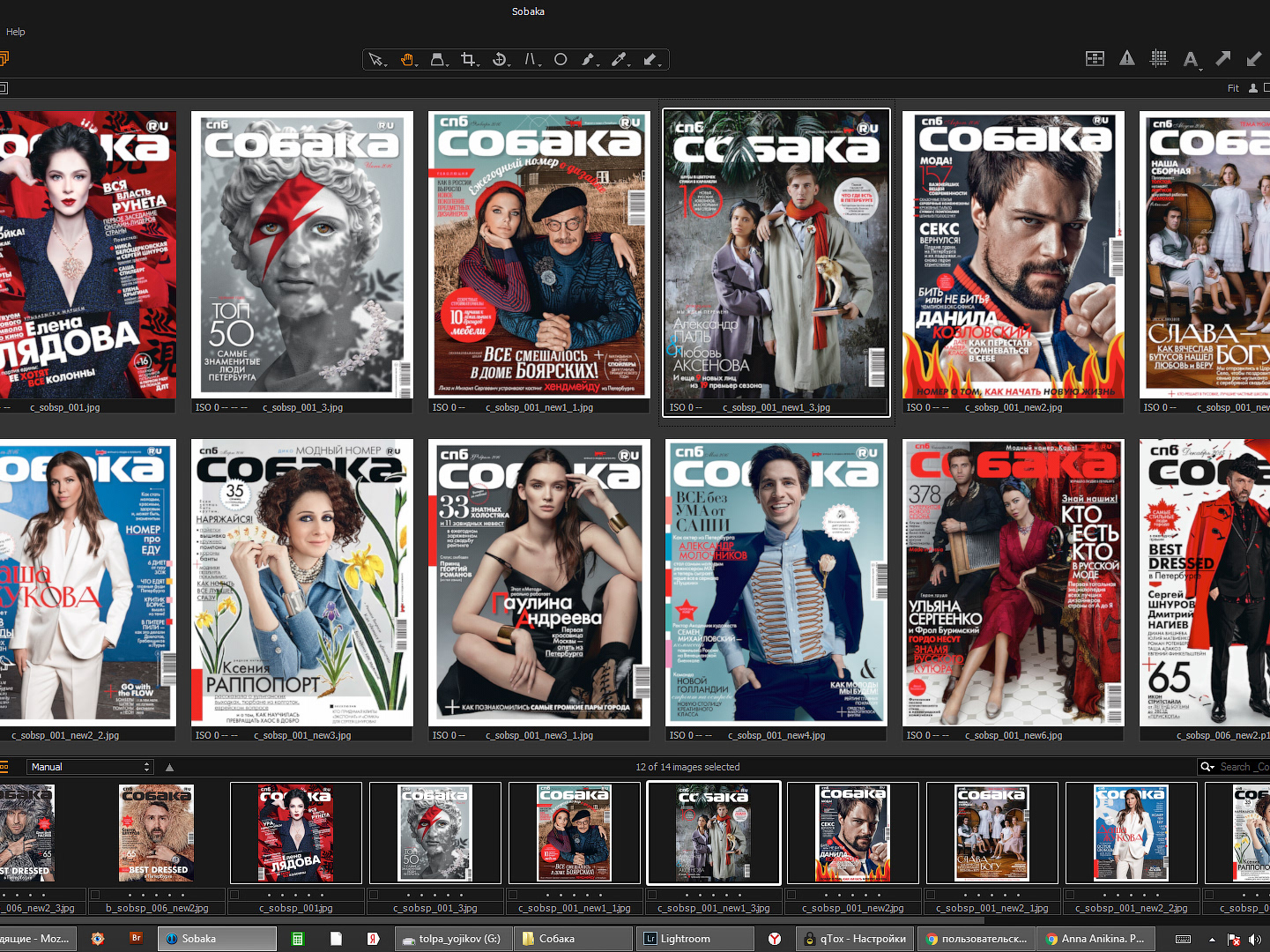Select the c_sobsp_001_new3.jpg Rappoport cover
The width and height of the screenshot is (1270, 952).
click(x=301, y=583)
